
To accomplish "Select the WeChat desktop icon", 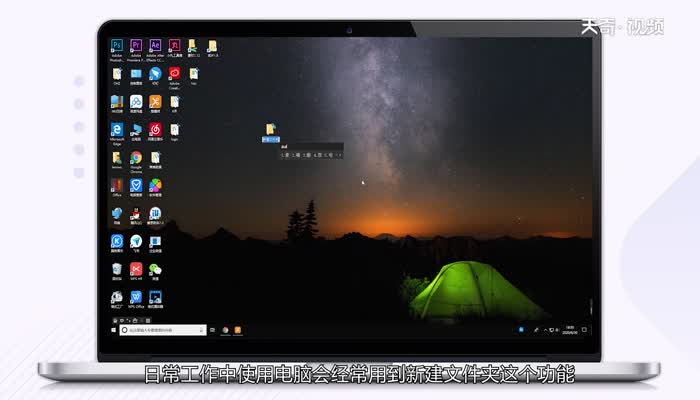I will click(155, 270).
